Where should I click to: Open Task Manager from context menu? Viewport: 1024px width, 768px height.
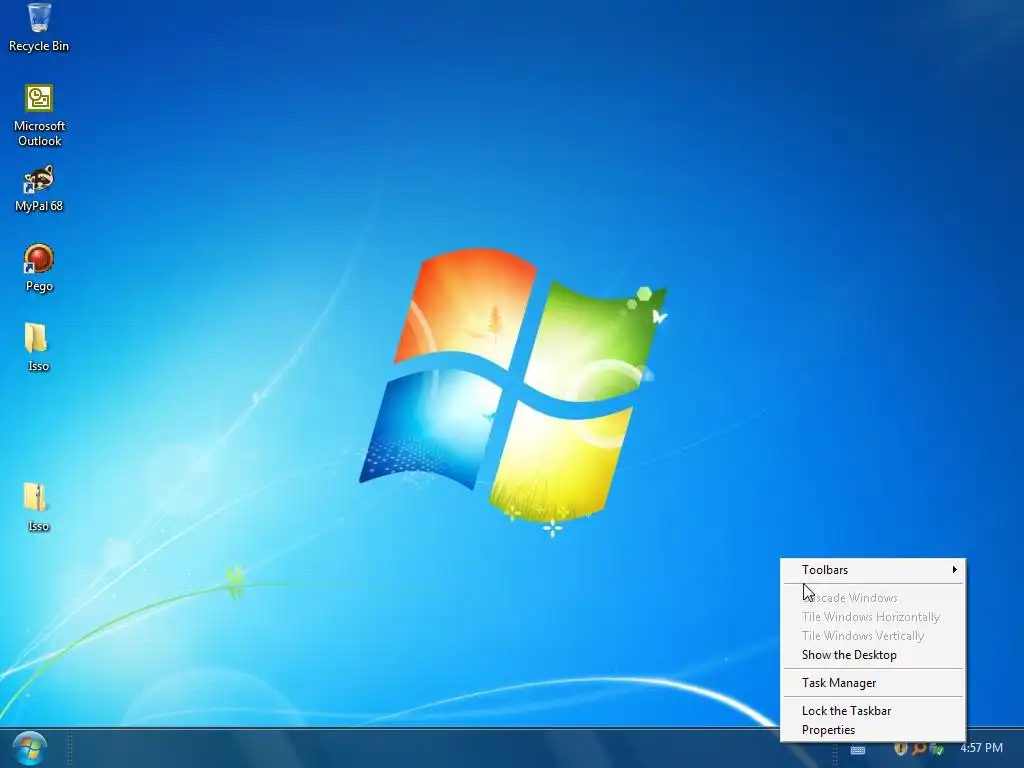(873, 683)
